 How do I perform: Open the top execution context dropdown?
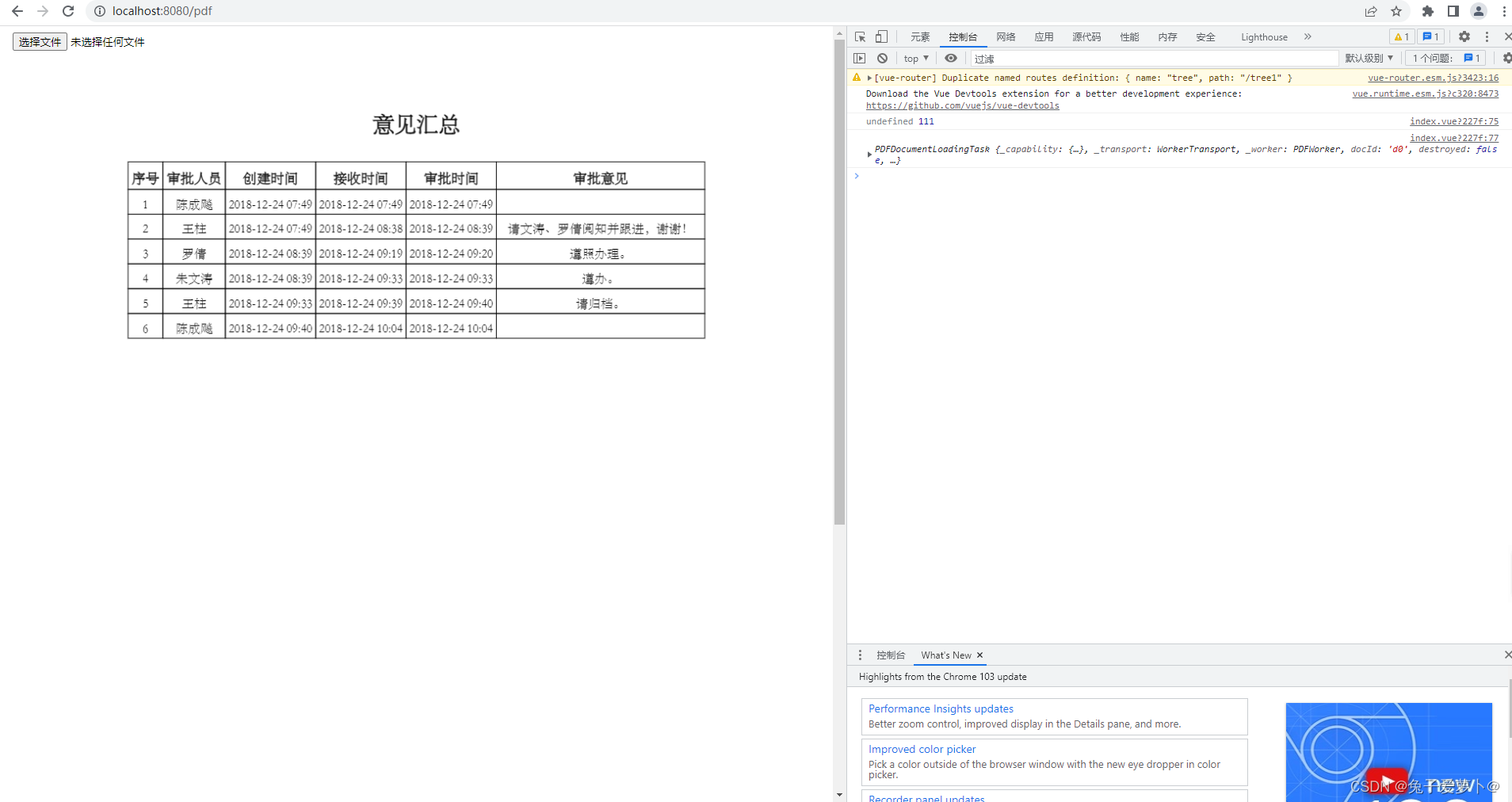point(914,58)
